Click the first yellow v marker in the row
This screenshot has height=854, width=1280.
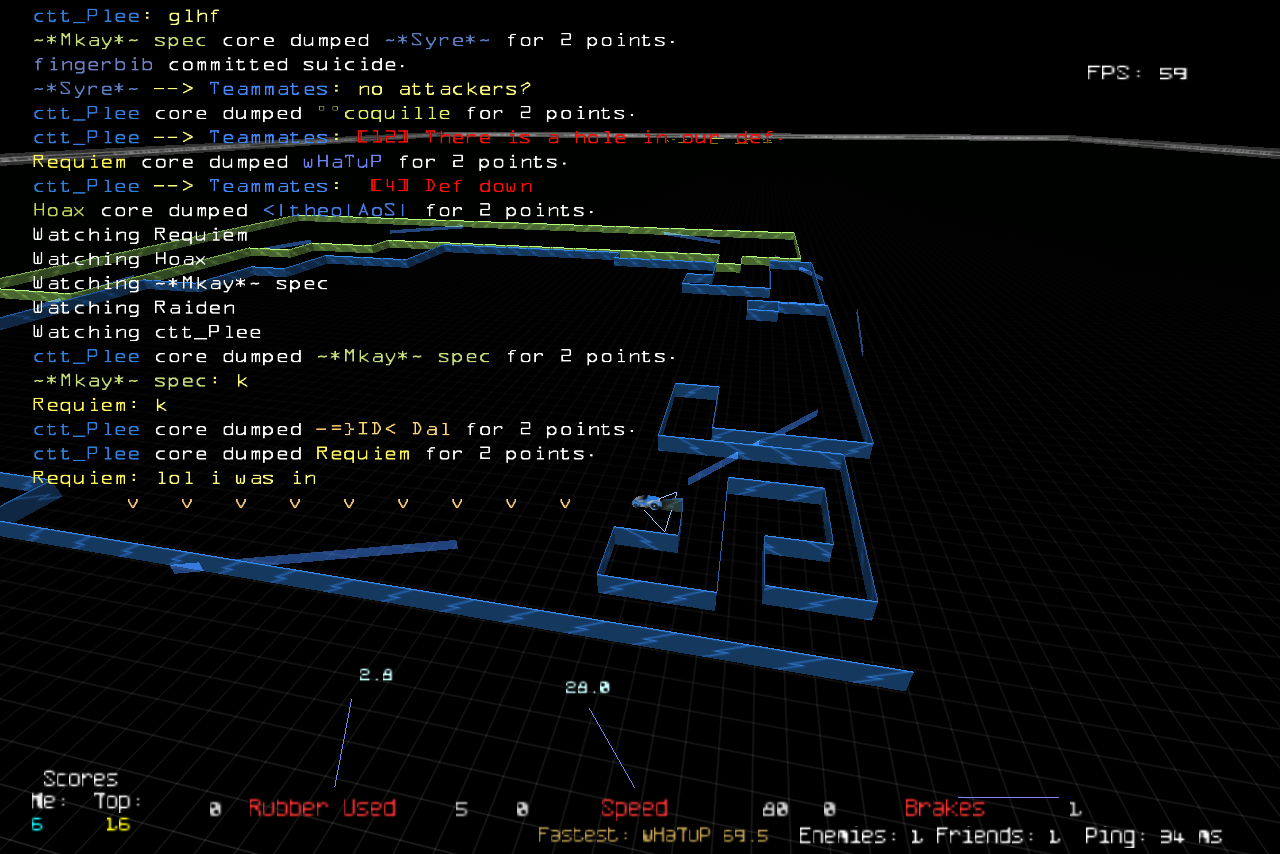pyautogui.click(x=133, y=503)
